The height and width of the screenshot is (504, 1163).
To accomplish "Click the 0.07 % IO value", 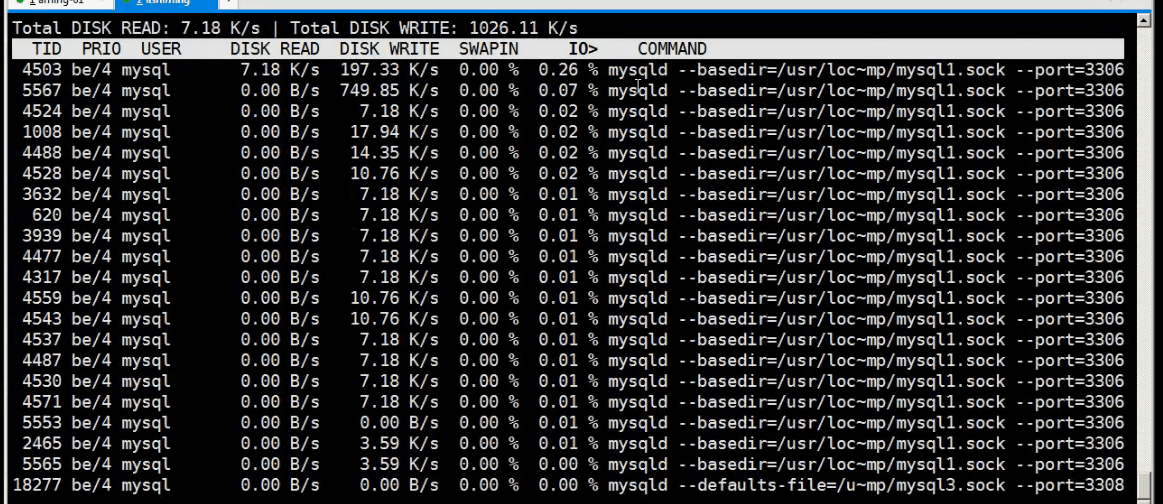I will [568, 90].
